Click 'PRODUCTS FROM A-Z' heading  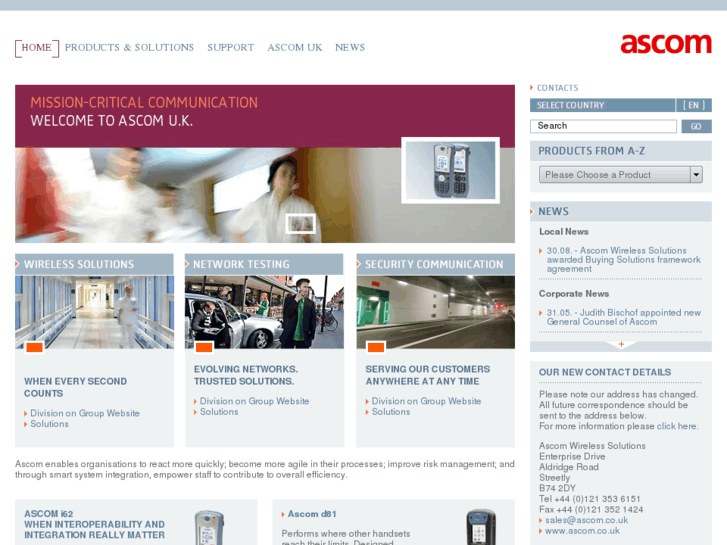[591, 151]
